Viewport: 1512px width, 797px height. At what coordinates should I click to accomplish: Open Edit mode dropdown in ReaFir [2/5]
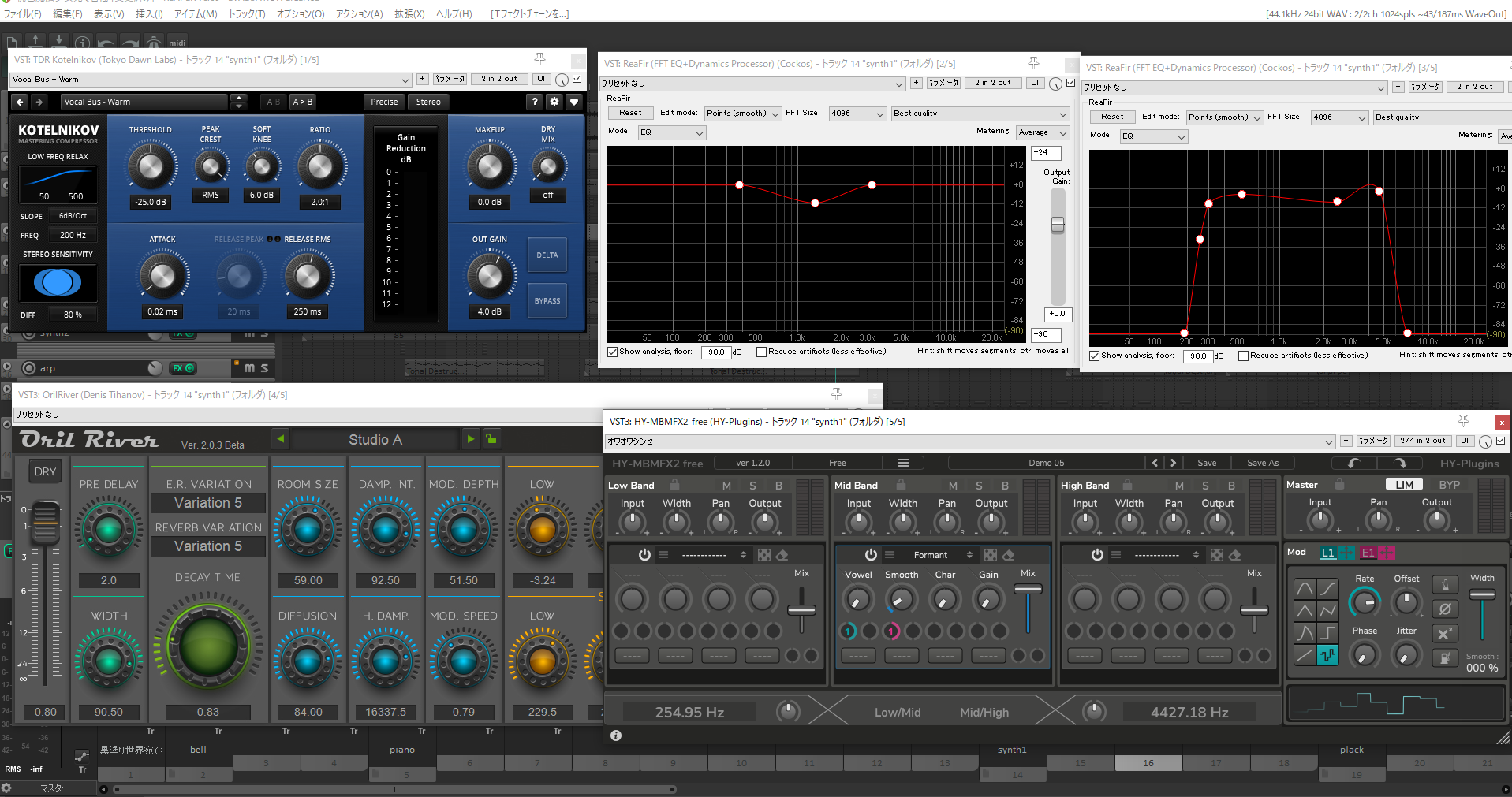pyautogui.click(x=743, y=114)
